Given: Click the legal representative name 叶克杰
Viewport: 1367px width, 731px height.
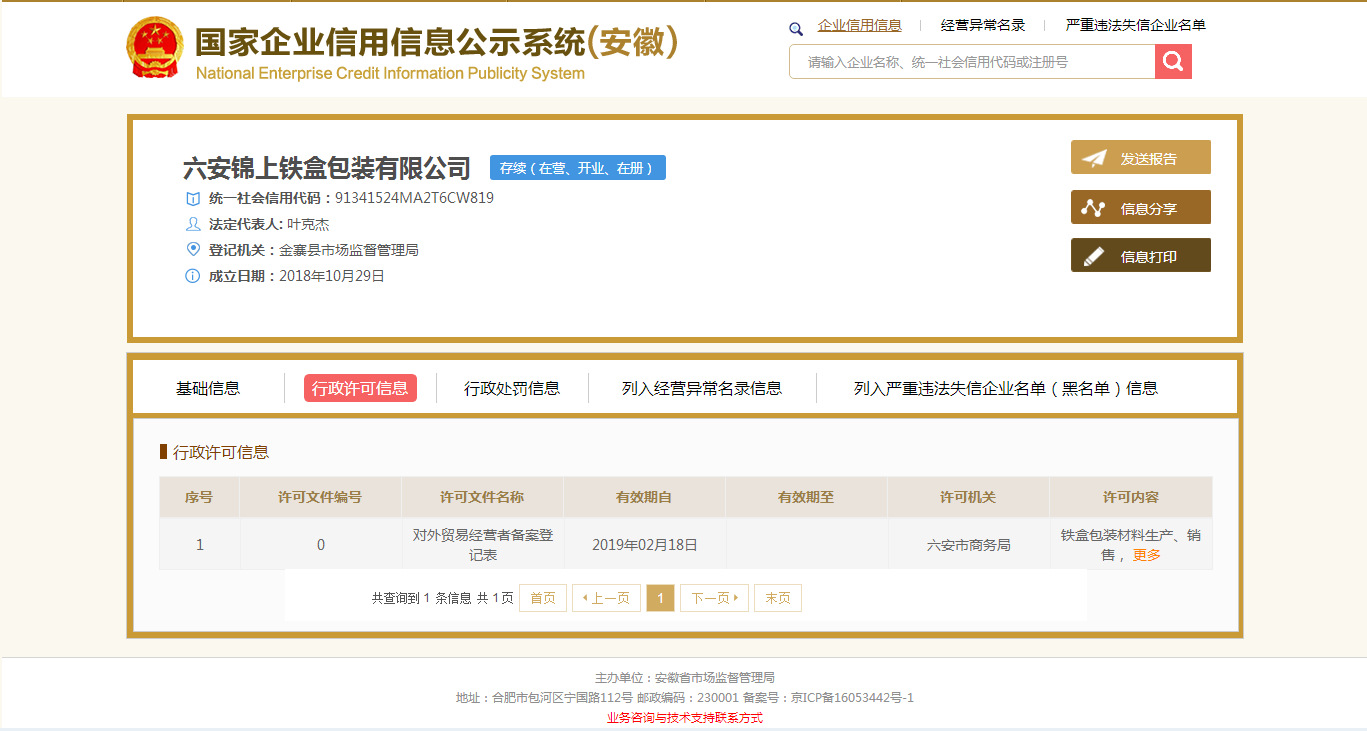Looking at the screenshot, I should pos(308,224).
